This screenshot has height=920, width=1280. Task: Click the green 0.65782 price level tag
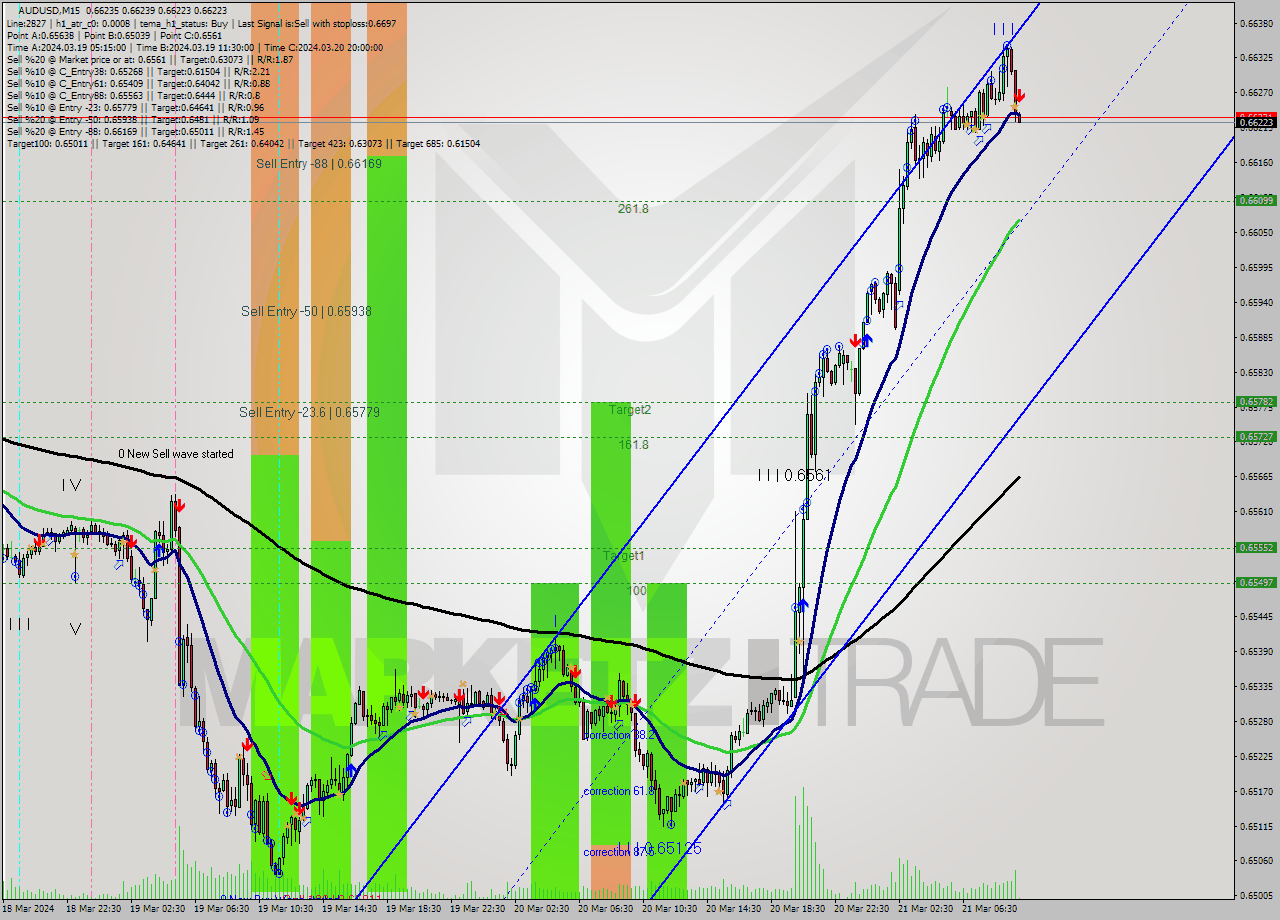pos(1257,402)
